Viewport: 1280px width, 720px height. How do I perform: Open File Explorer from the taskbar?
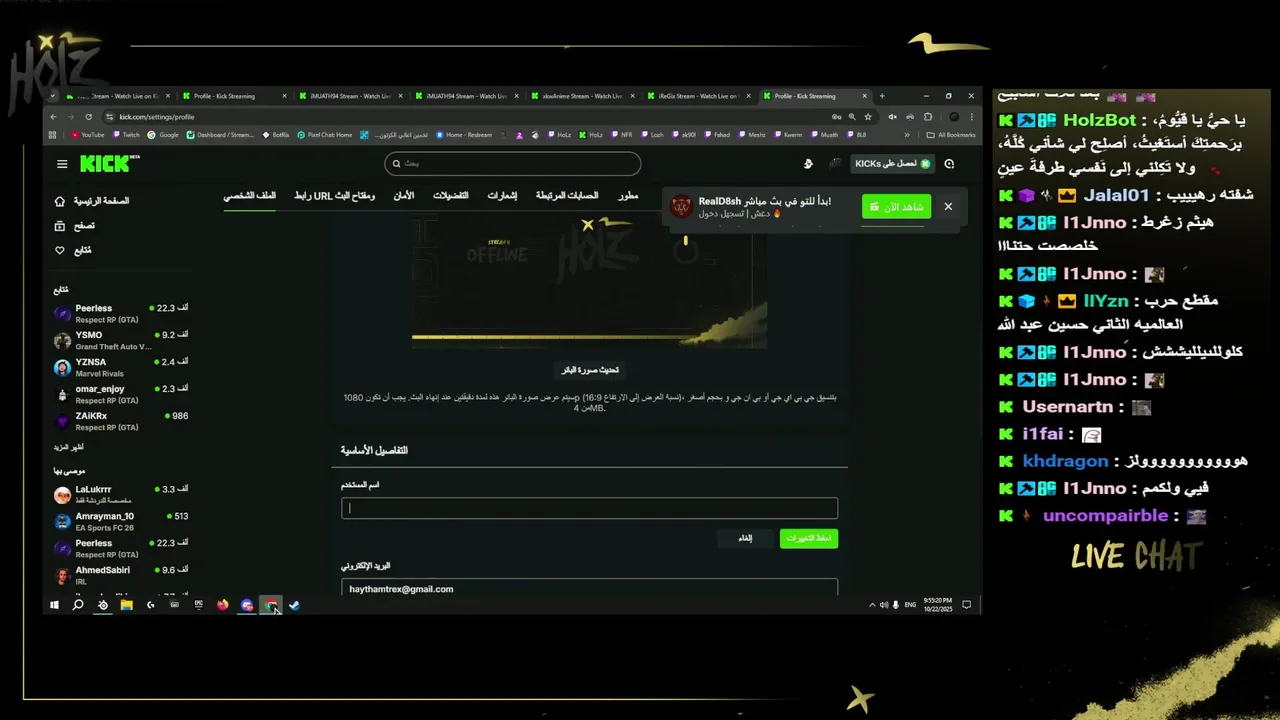click(127, 605)
